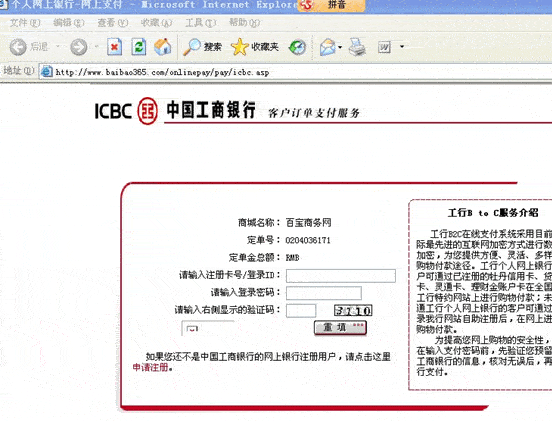Open Search with magnifying glass icon
552x421 pixels.
pyautogui.click(x=203, y=47)
